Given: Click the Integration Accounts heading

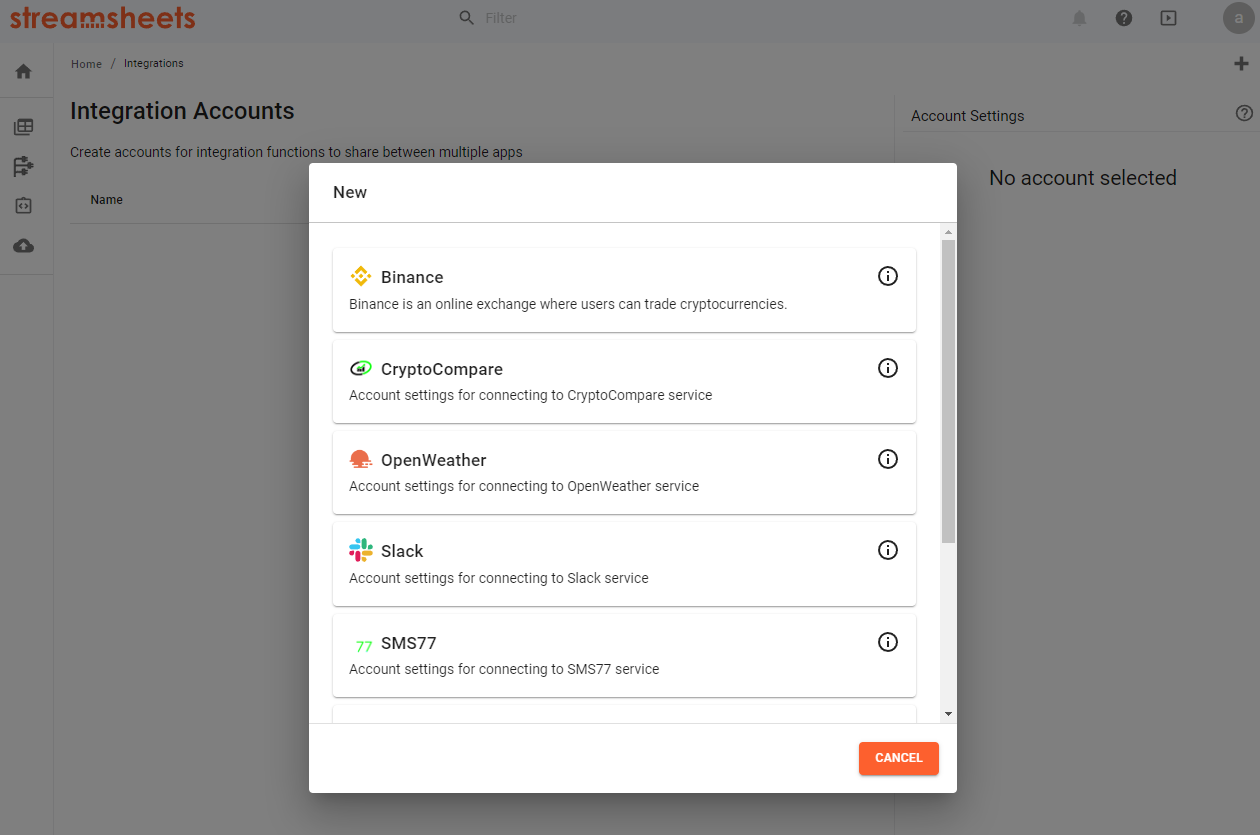Looking at the screenshot, I should click(182, 111).
